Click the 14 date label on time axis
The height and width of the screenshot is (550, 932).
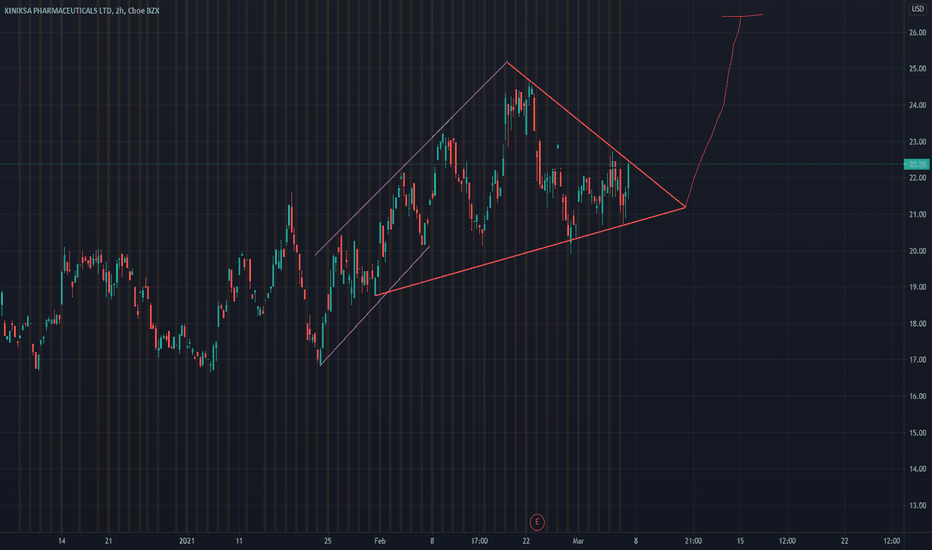[x=62, y=541]
